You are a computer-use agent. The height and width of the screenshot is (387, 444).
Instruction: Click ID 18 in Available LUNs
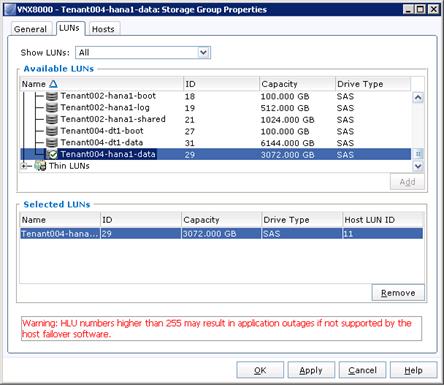(x=190, y=96)
